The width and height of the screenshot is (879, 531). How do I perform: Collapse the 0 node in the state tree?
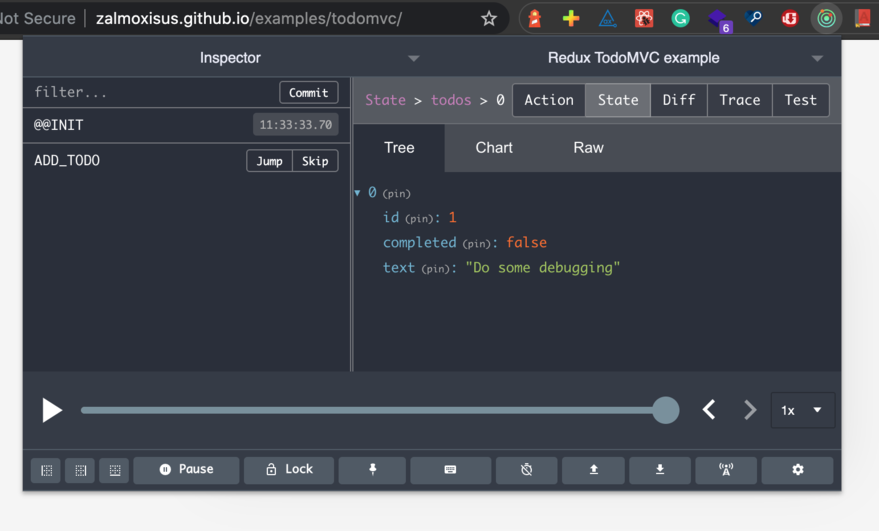[357, 193]
